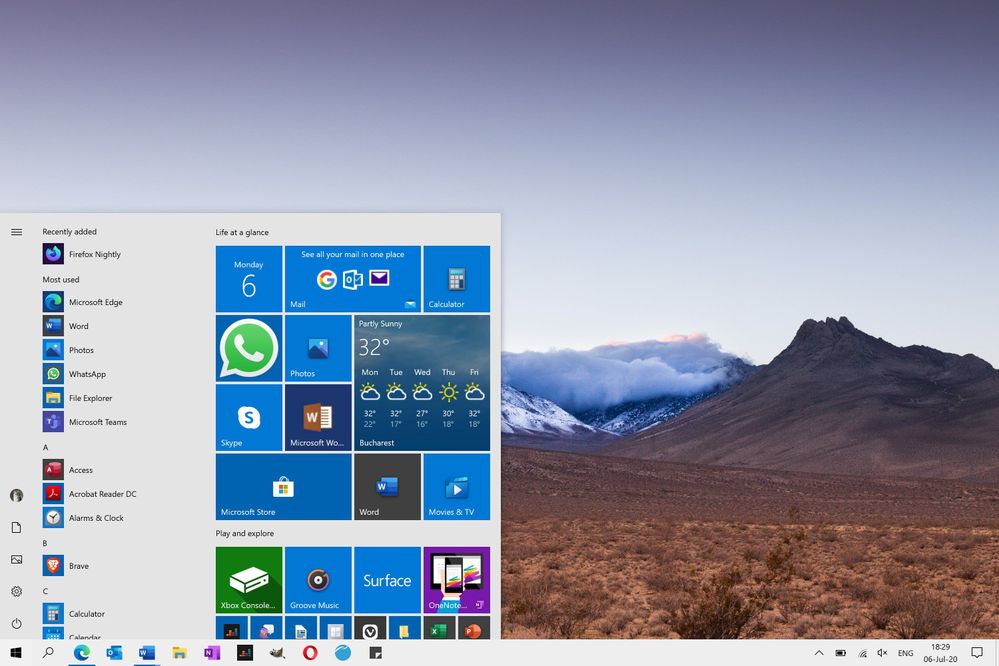Launch the Calculator tile
Screen dimensions: 999x666
[456, 279]
